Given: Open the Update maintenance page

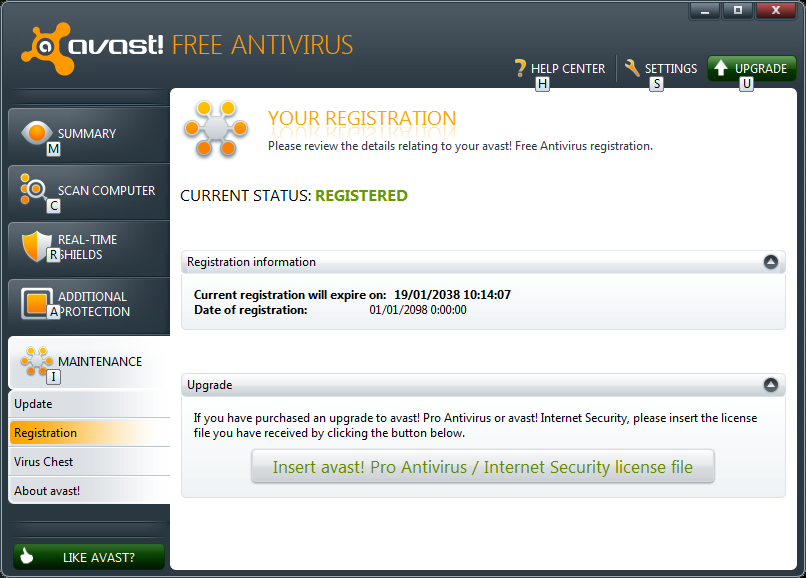Looking at the screenshot, I should click(88, 404).
